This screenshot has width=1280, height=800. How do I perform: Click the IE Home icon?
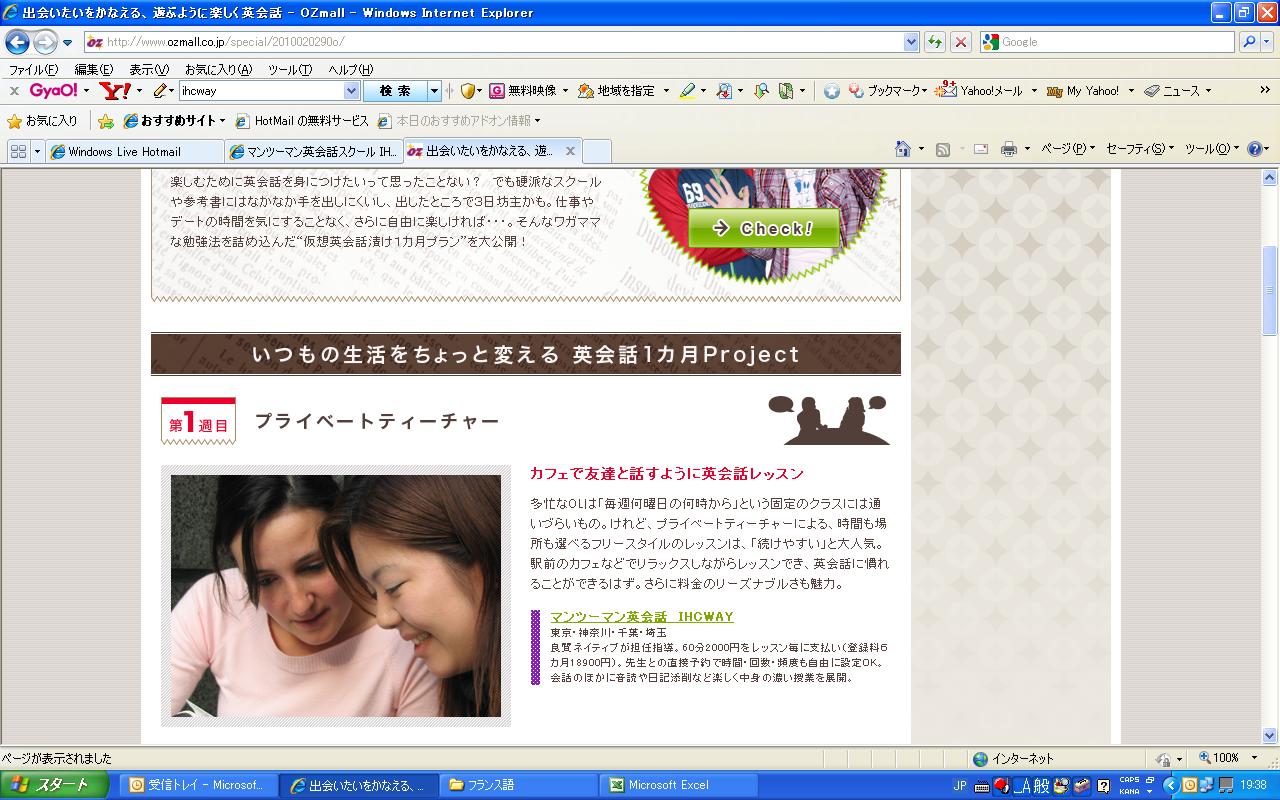[903, 149]
